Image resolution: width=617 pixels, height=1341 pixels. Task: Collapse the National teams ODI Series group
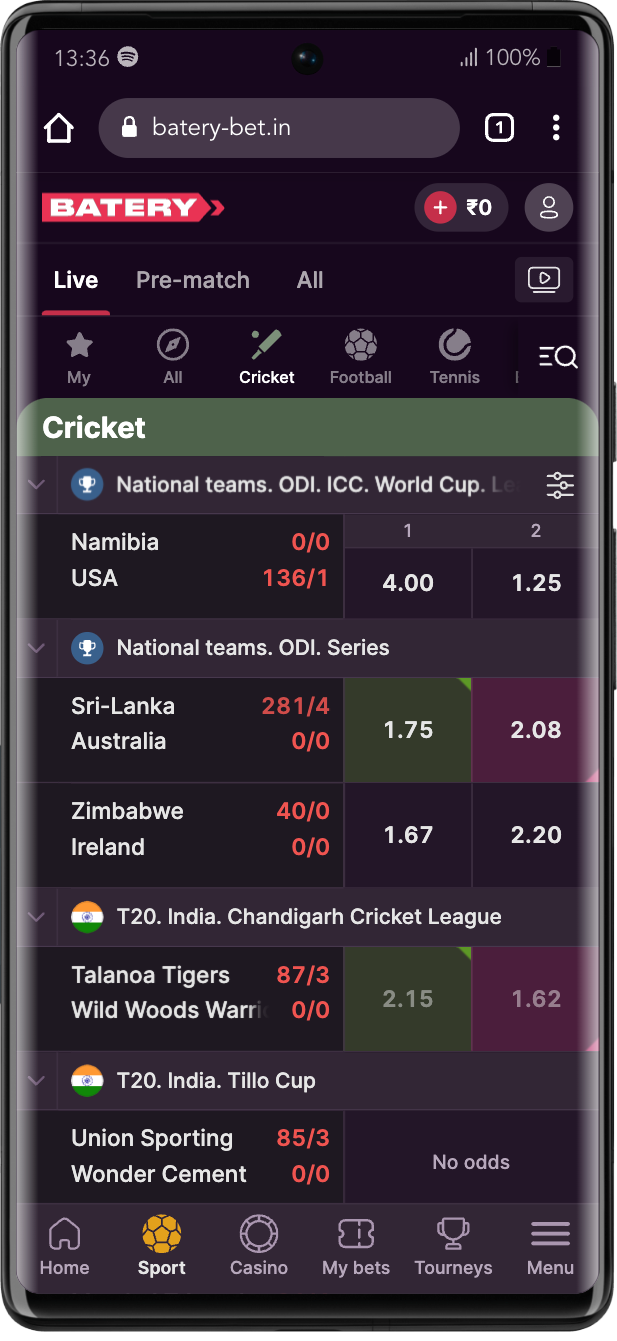coord(36,648)
